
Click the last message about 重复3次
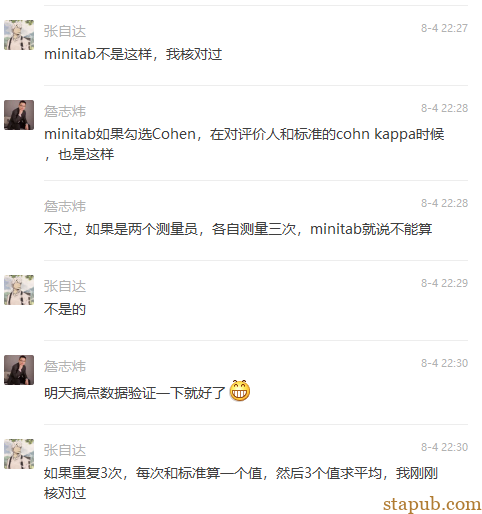click(x=241, y=483)
